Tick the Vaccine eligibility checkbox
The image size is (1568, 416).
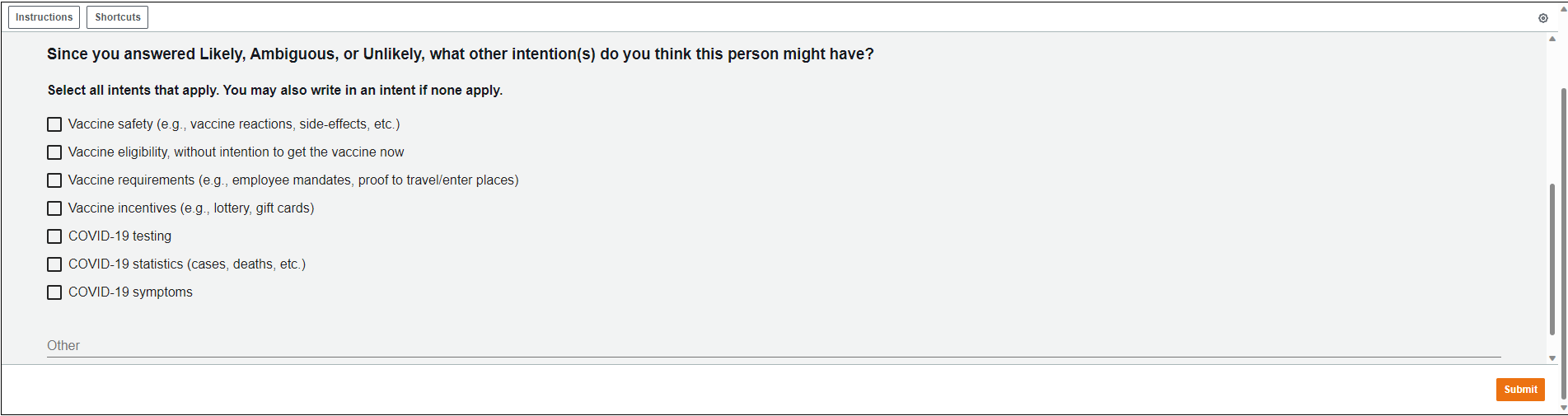54,152
